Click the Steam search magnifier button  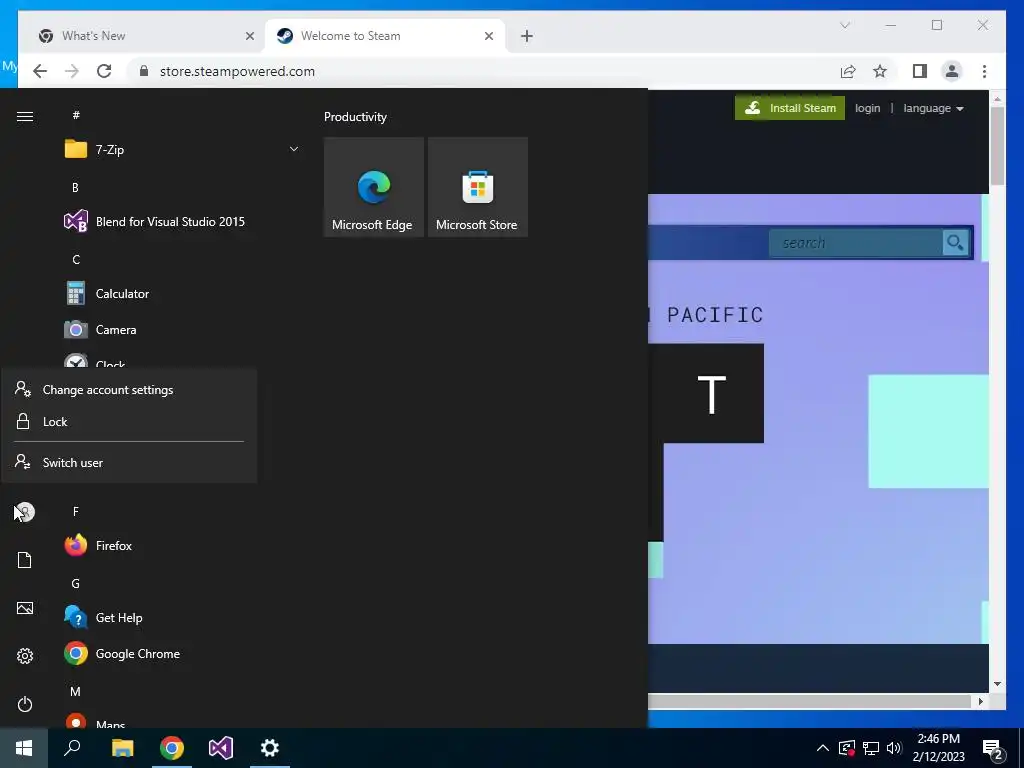(955, 243)
